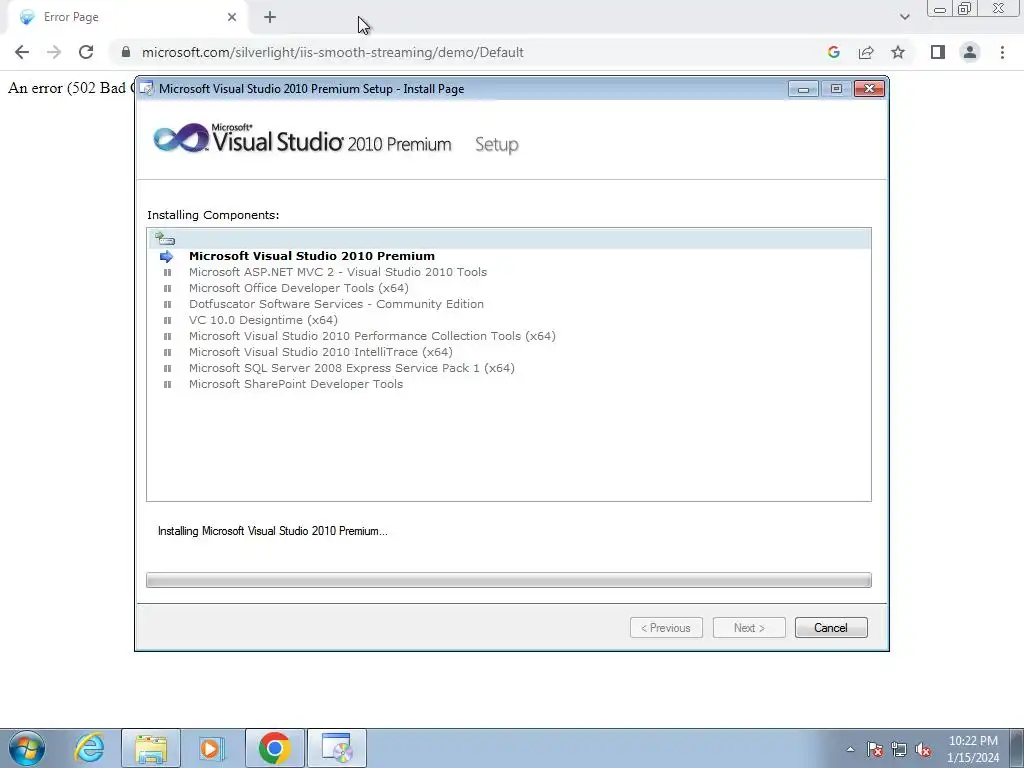Viewport: 1024px width, 768px height.
Task: Click the disabled Next button
Action: click(x=749, y=628)
